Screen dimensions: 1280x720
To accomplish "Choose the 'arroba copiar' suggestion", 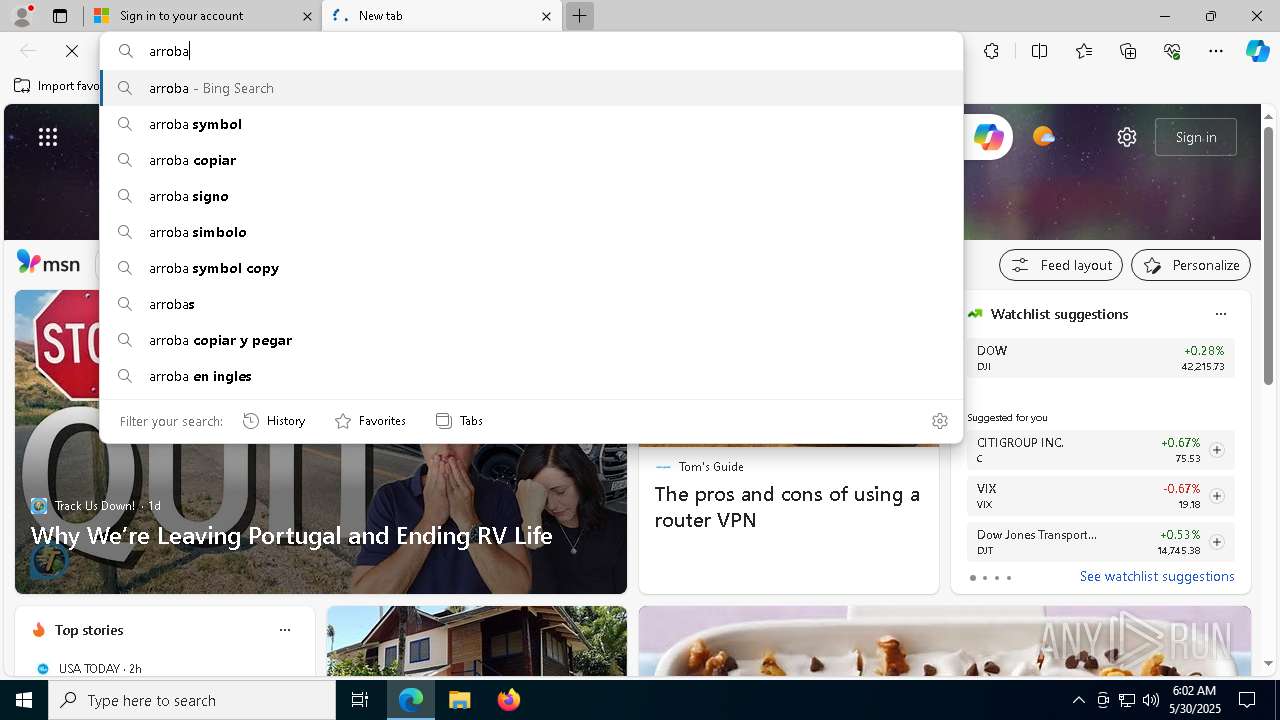I will tap(531, 160).
